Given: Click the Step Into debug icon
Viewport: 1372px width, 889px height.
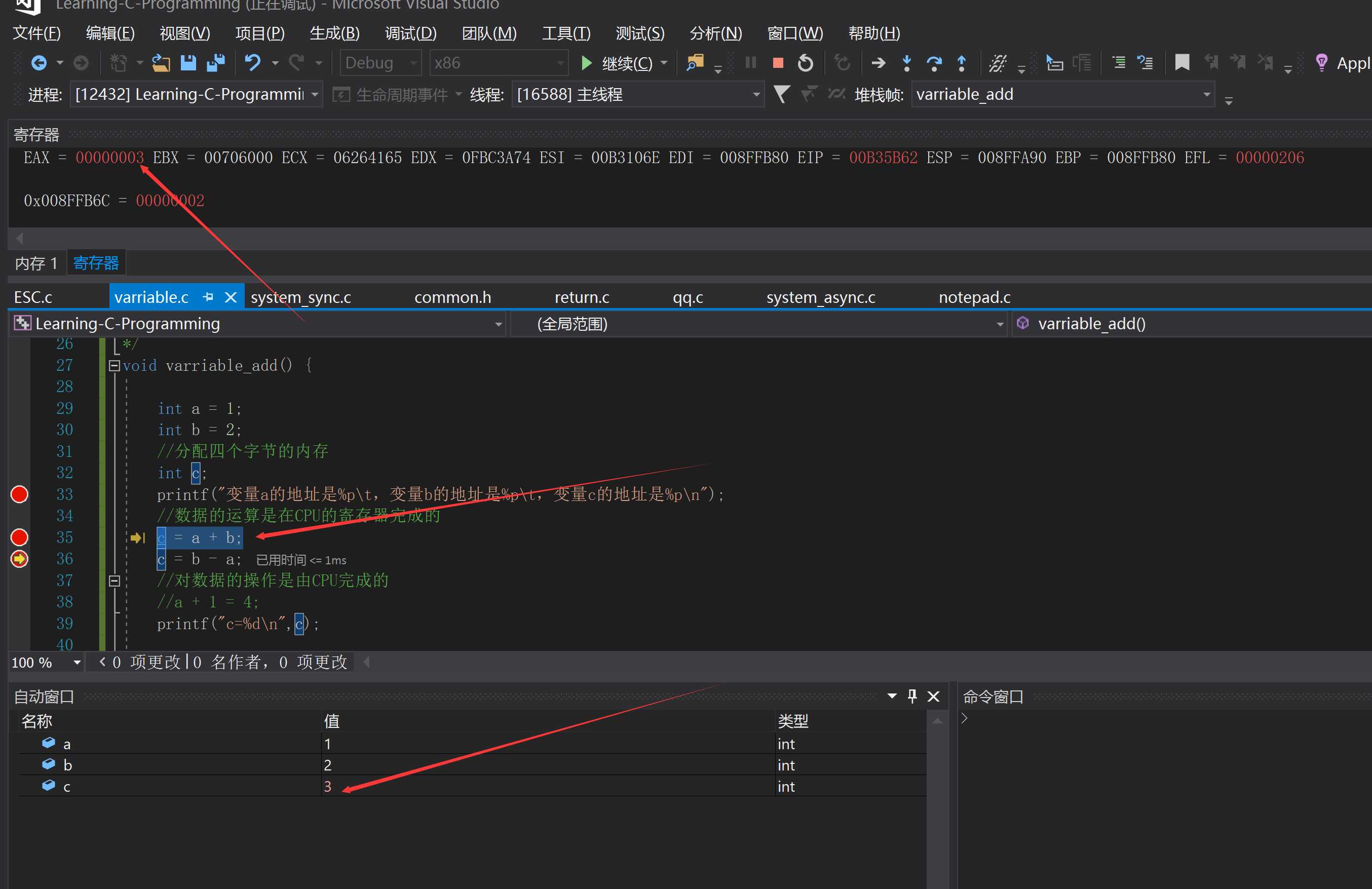Looking at the screenshot, I should coord(907,63).
